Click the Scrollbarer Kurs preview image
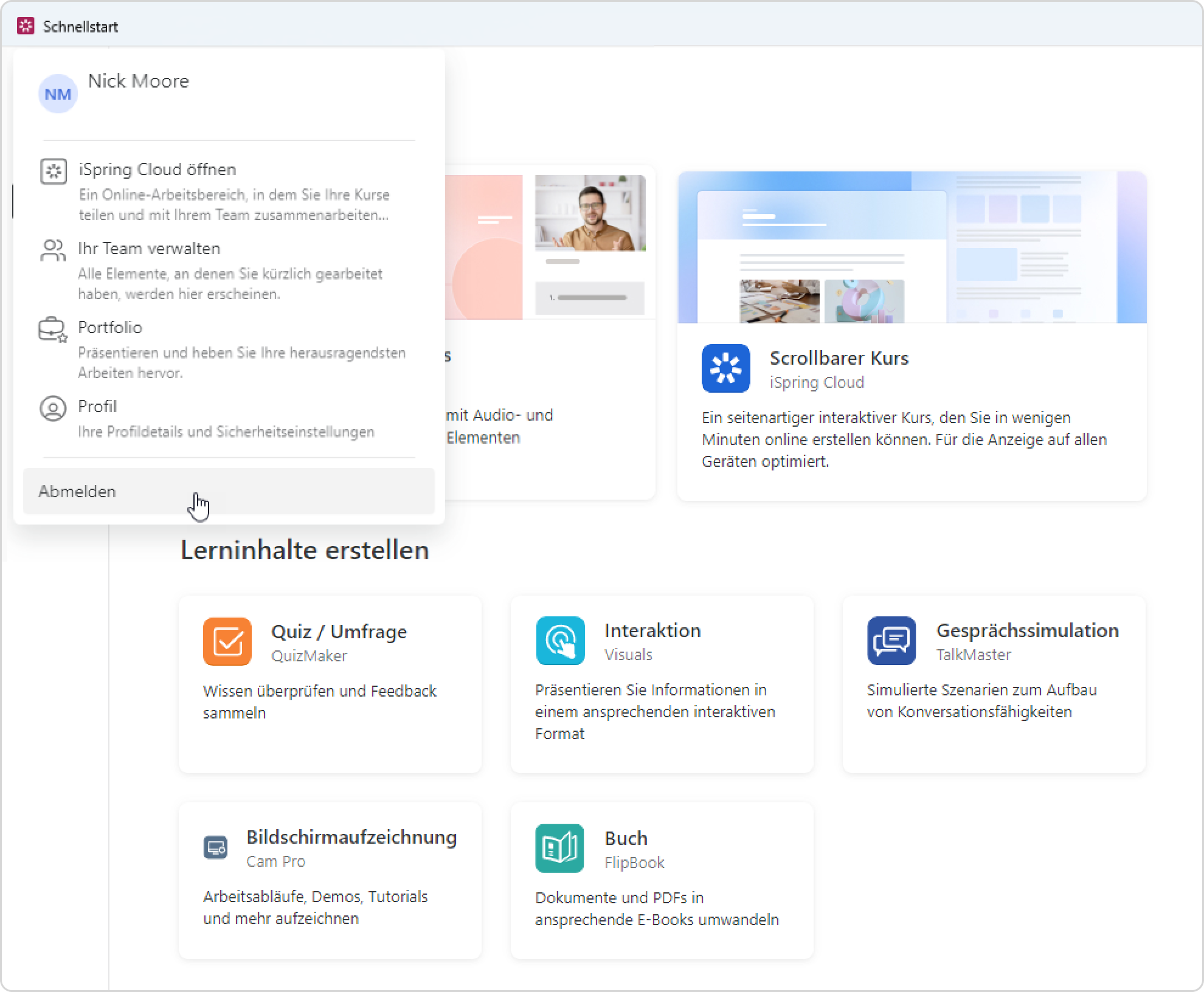 click(x=912, y=247)
